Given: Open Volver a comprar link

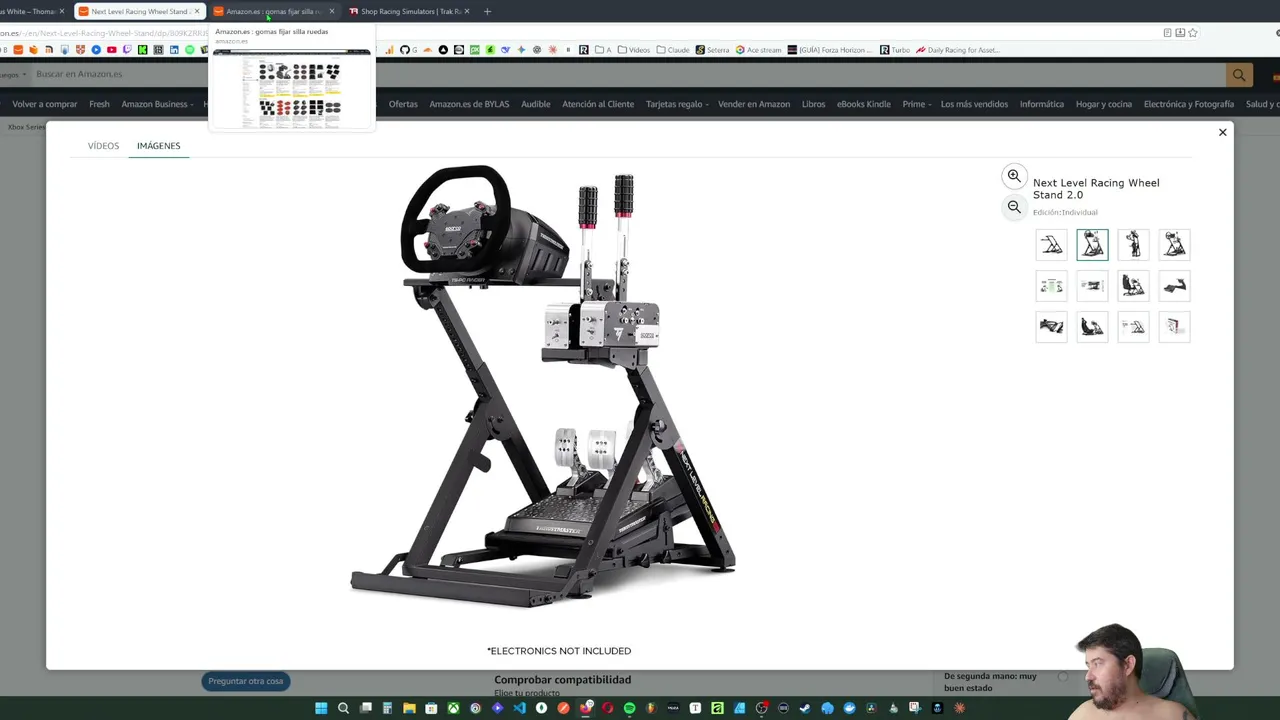Looking at the screenshot, I should [45, 104].
